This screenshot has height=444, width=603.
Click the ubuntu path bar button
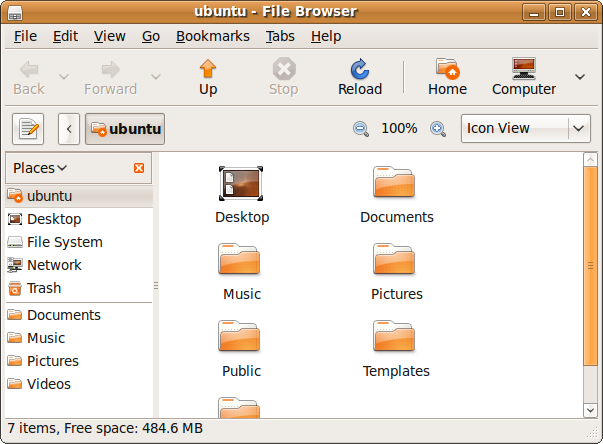click(x=126, y=129)
